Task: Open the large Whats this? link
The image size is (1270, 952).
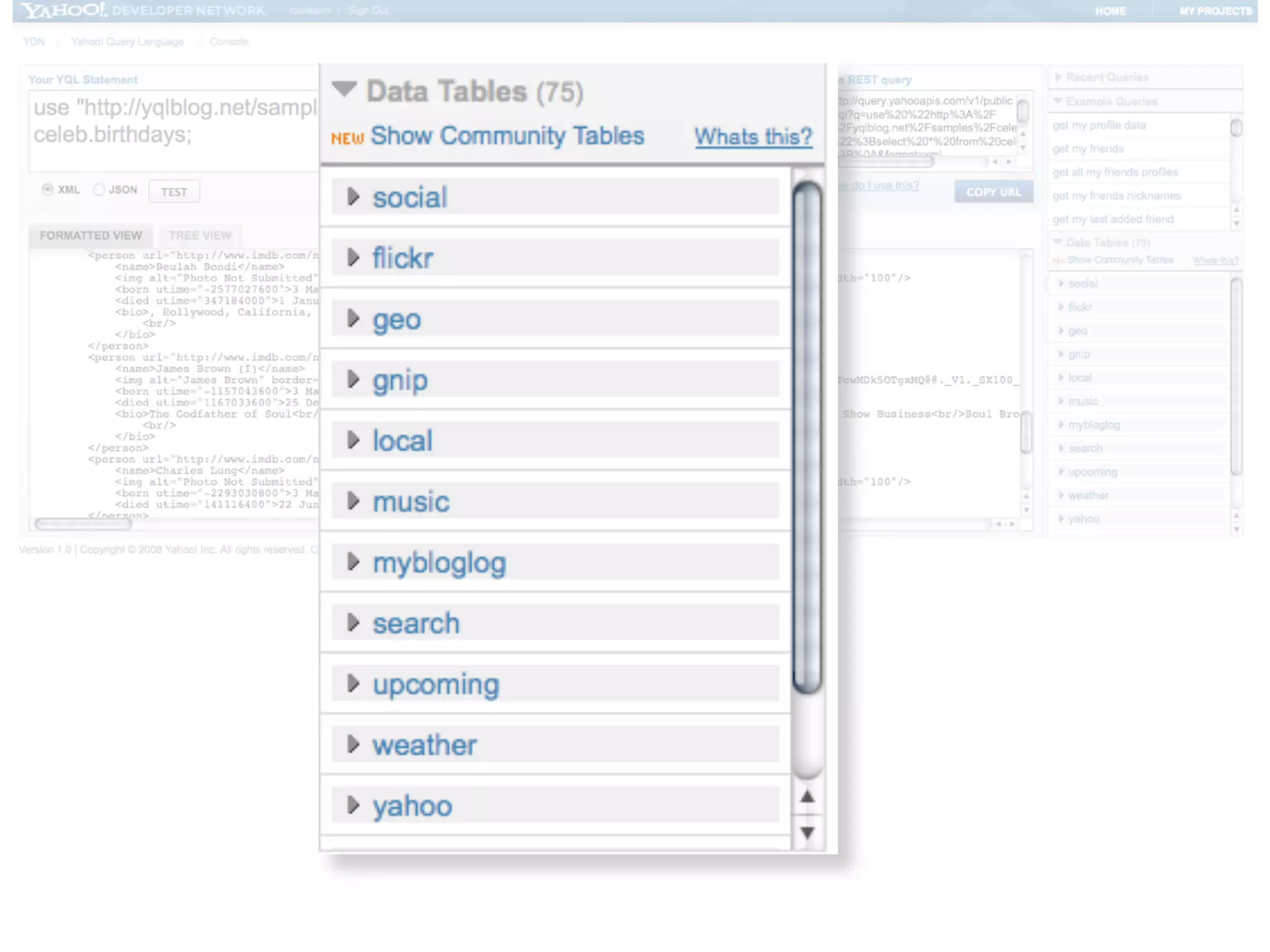Action: point(753,136)
